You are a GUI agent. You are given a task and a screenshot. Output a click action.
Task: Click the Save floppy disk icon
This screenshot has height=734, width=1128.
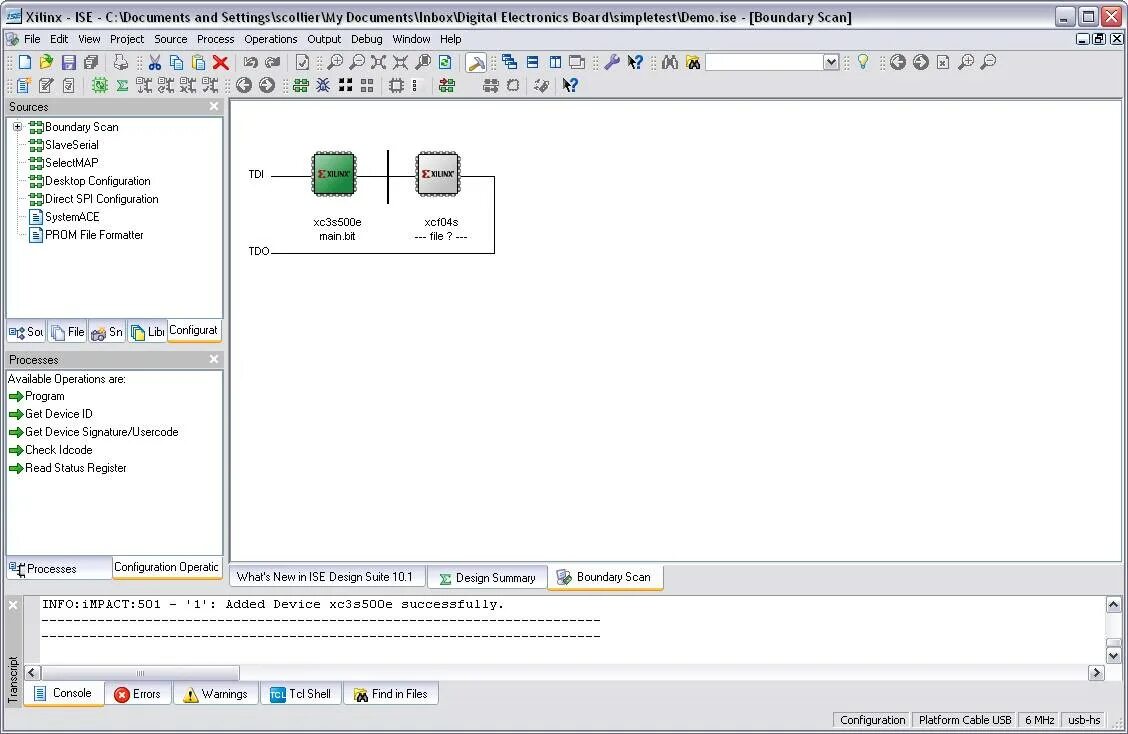point(68,63)
